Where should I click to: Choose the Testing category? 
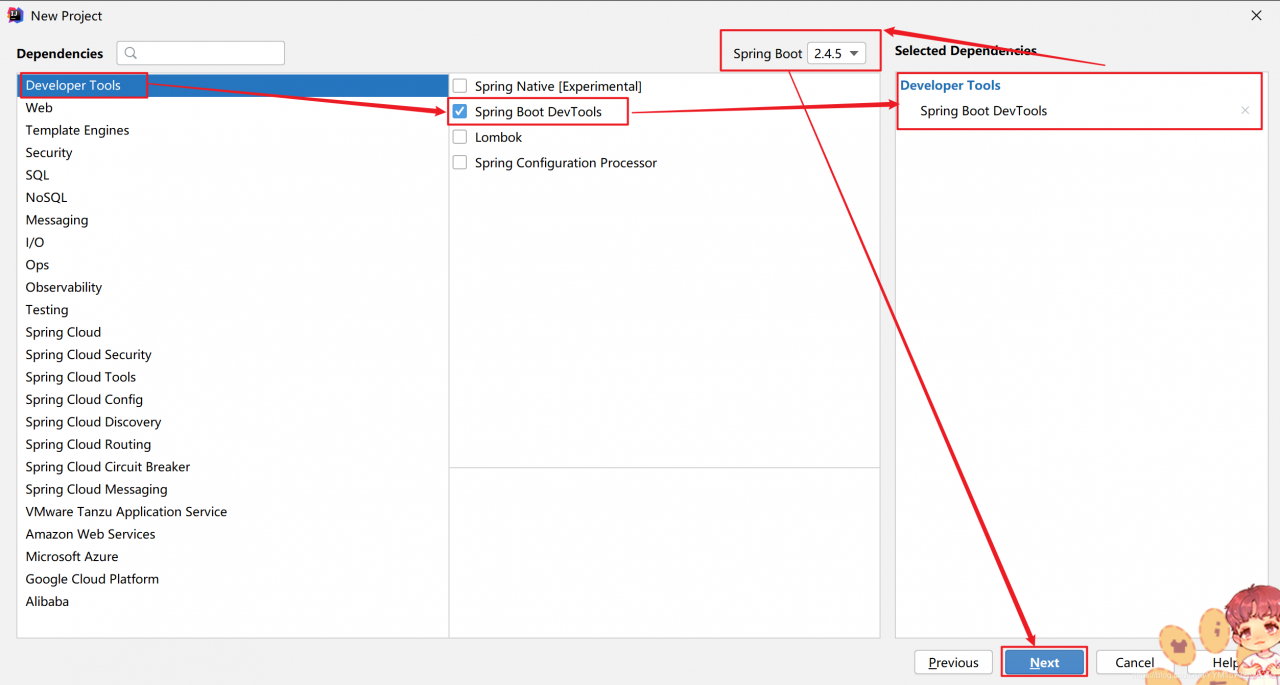coord(232,310)
